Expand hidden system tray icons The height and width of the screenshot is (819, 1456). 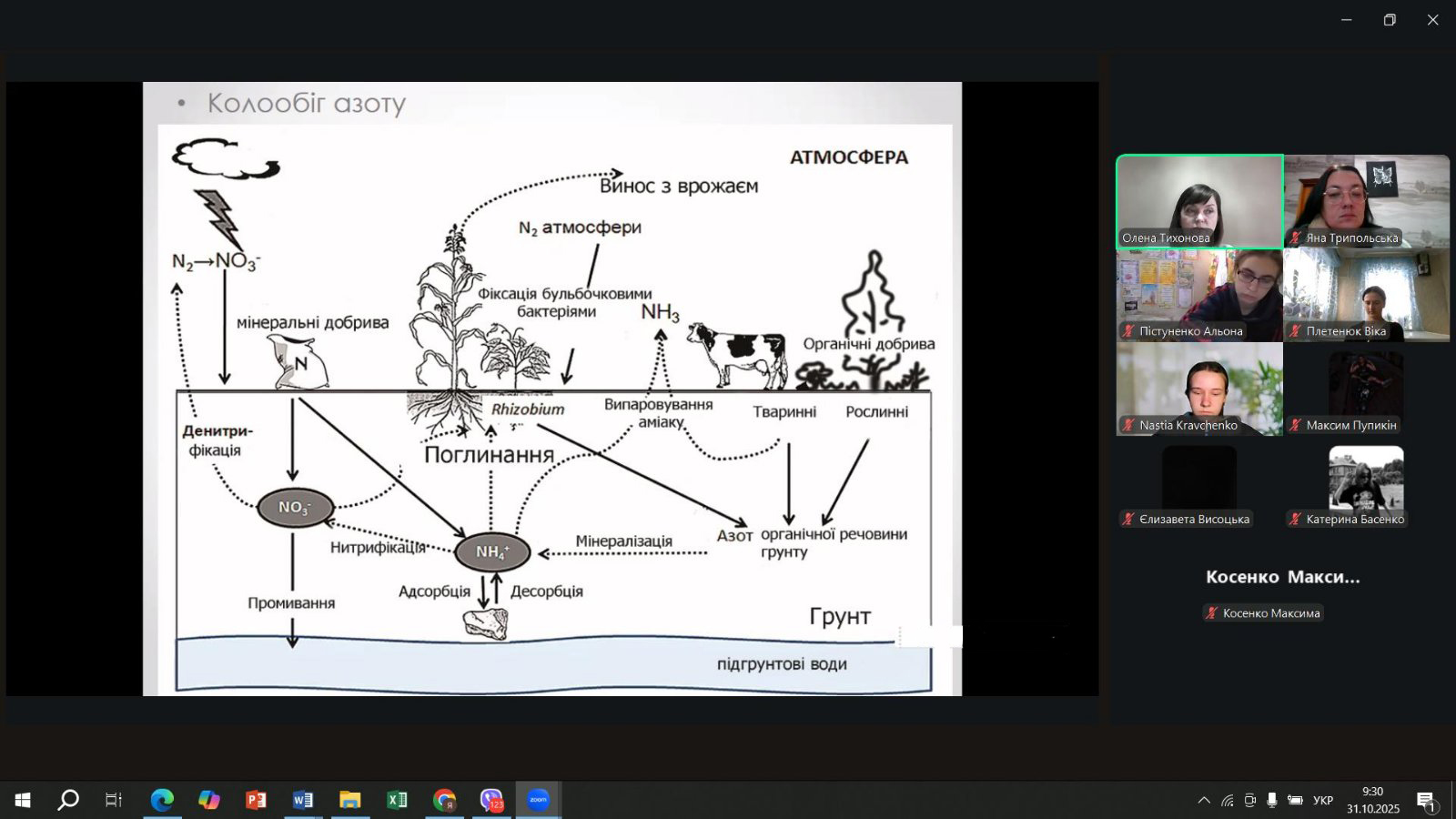tap(1204, 800)
